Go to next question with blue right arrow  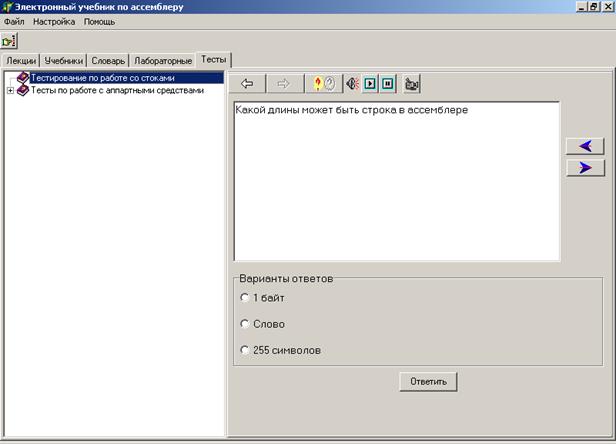(585, 168)
